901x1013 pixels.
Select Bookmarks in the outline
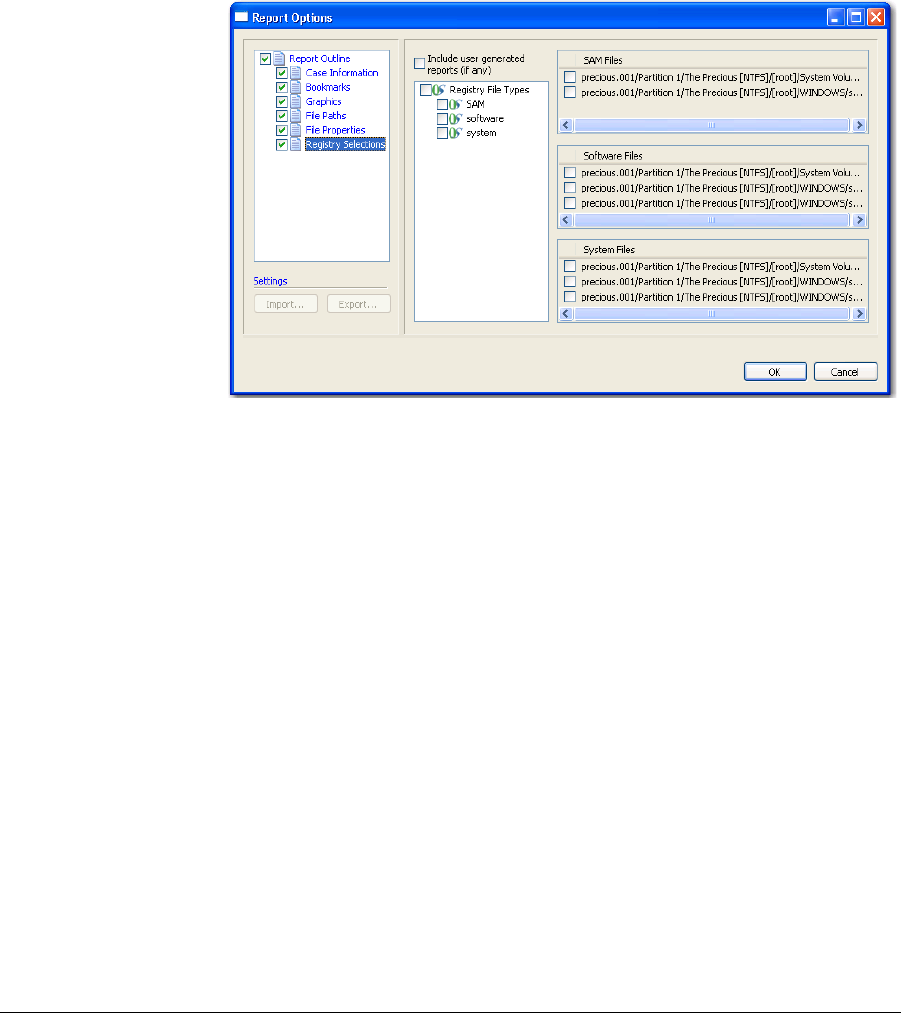328,87
